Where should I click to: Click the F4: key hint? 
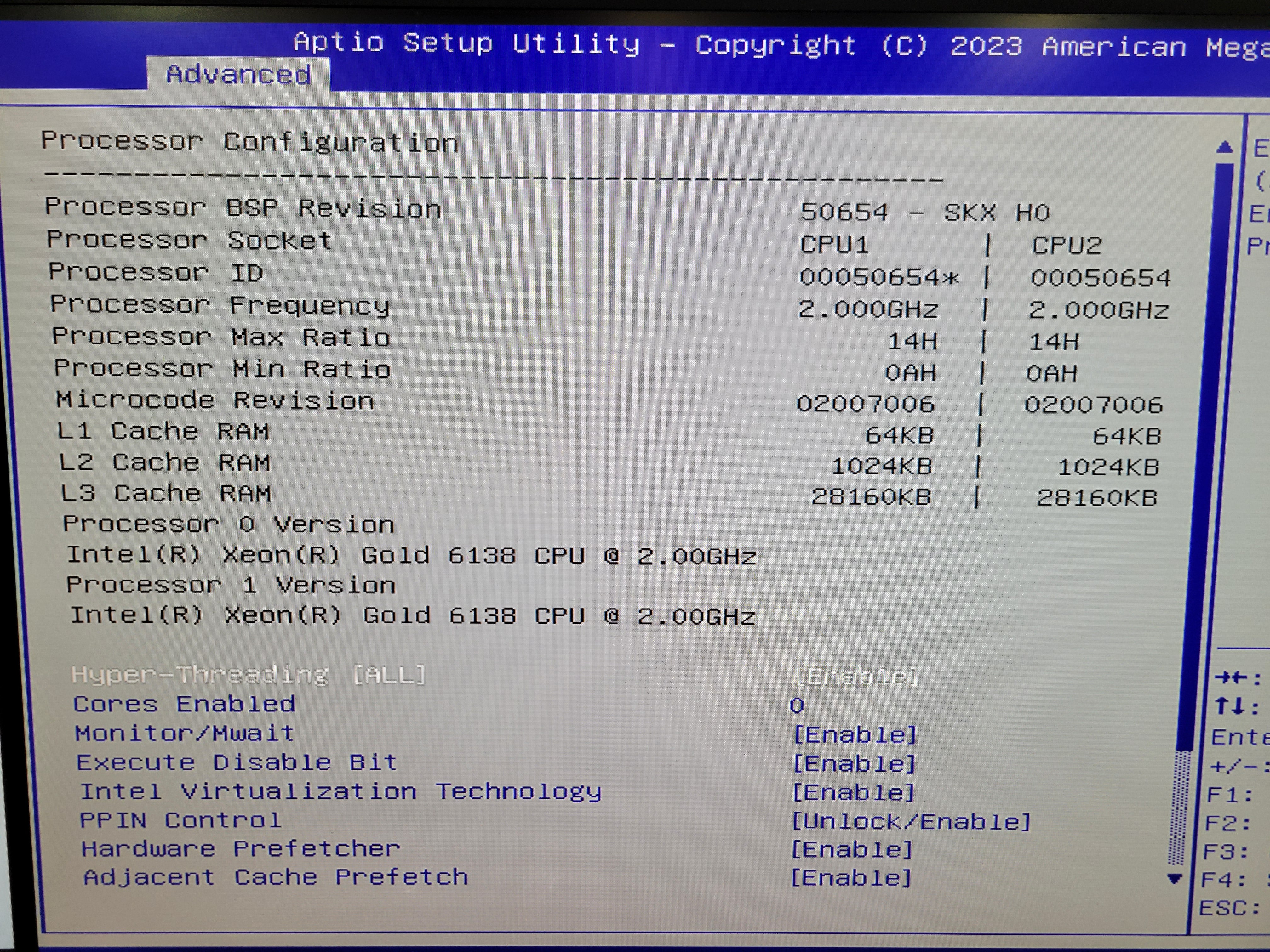click(1225, 880)
